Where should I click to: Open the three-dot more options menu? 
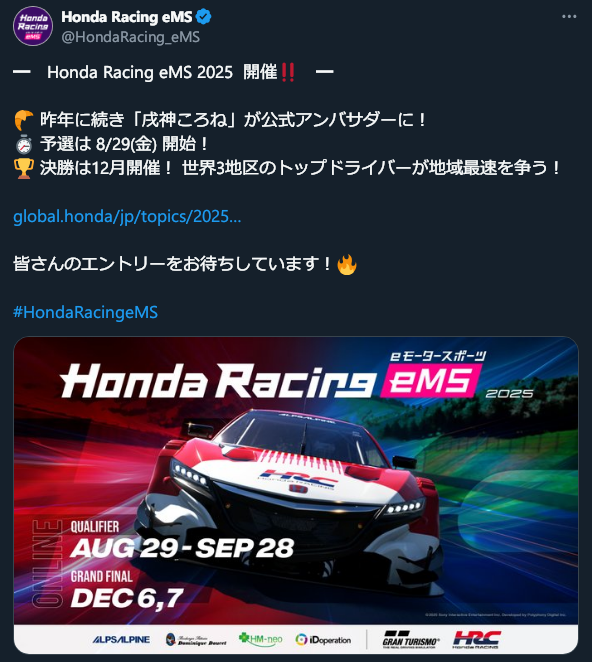(569, 16)
